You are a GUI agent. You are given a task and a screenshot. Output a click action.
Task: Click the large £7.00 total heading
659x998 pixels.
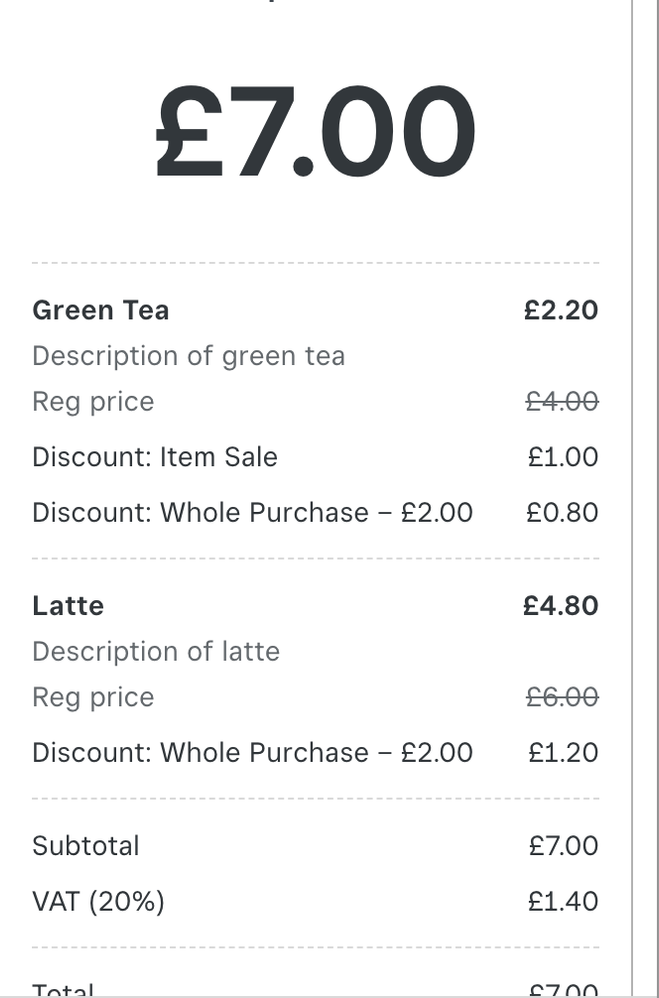315,130
